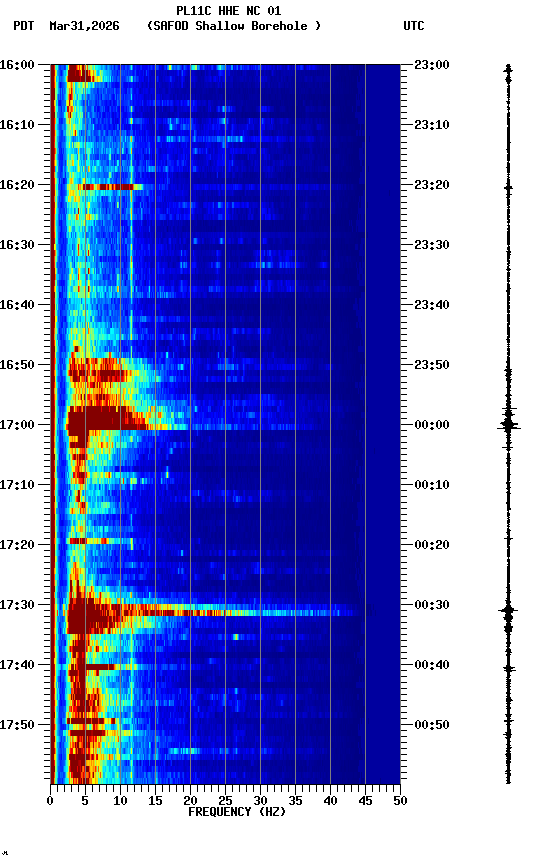This screenshot has height=864, width=552.
Task: Click the 0 Hz frequency tick label
Action: point(51,801)
